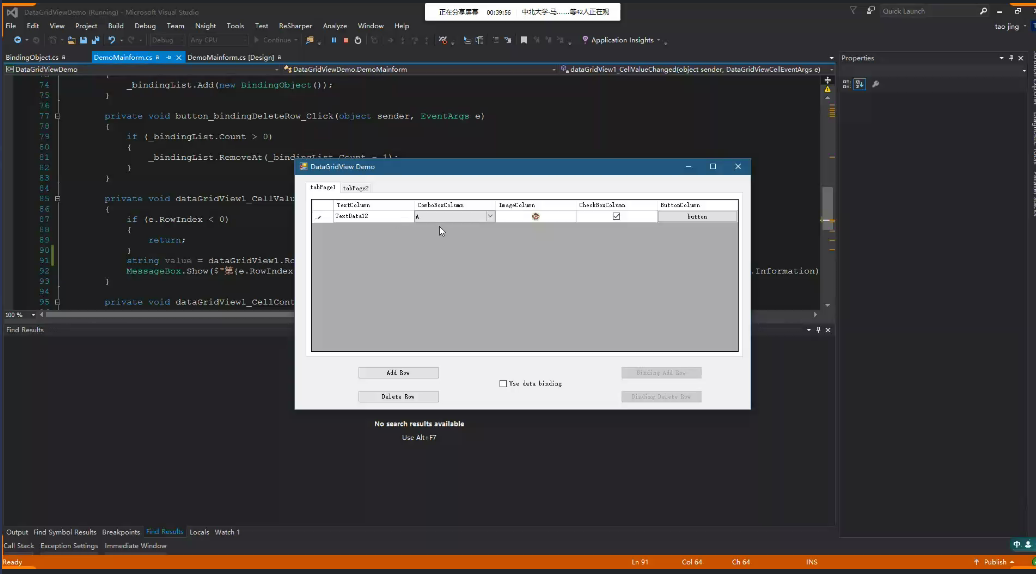Click the Add Row button

click(x=398, y=373)
